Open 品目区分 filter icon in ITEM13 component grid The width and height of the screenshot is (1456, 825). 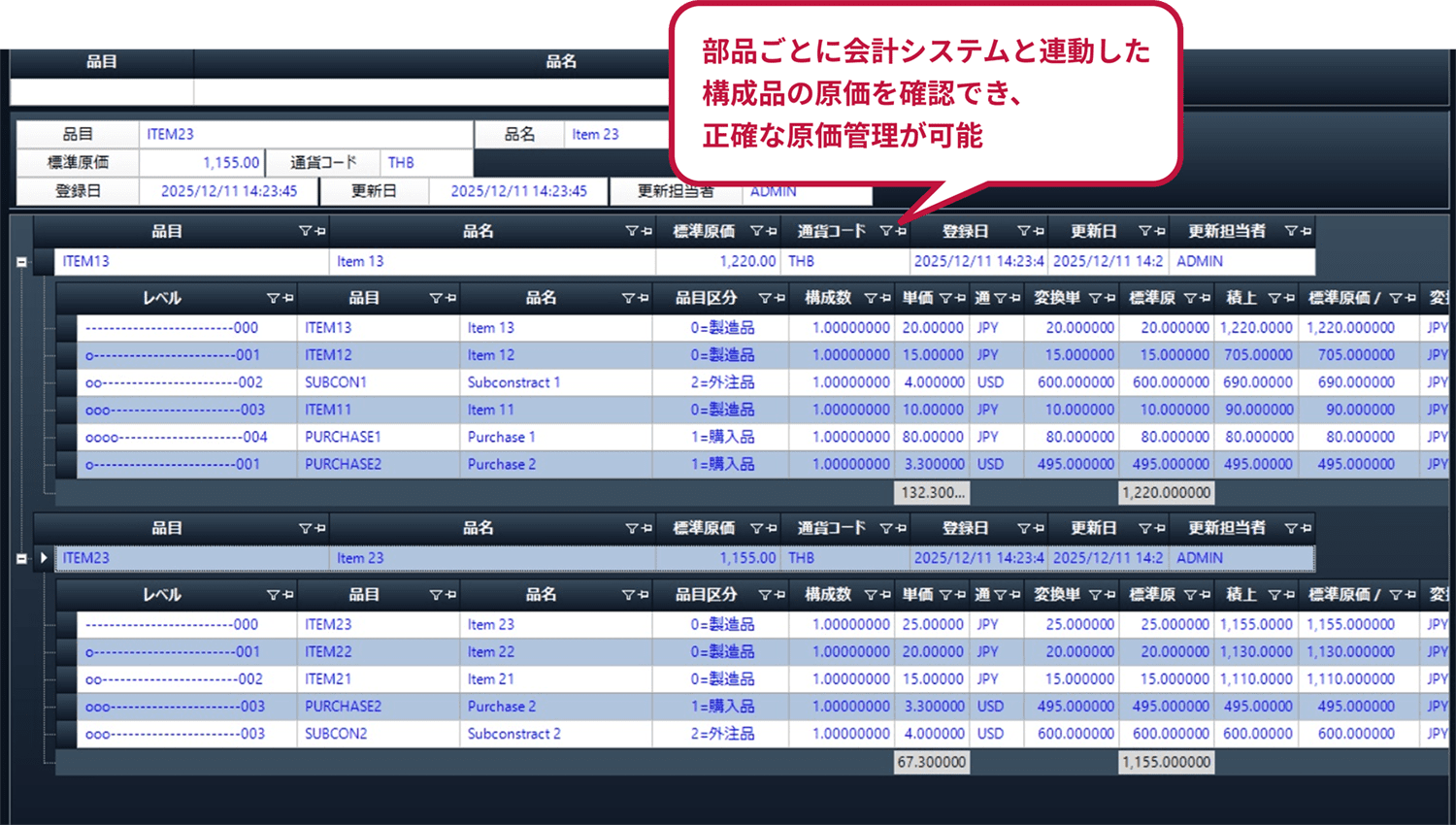[x=765, y=299]
